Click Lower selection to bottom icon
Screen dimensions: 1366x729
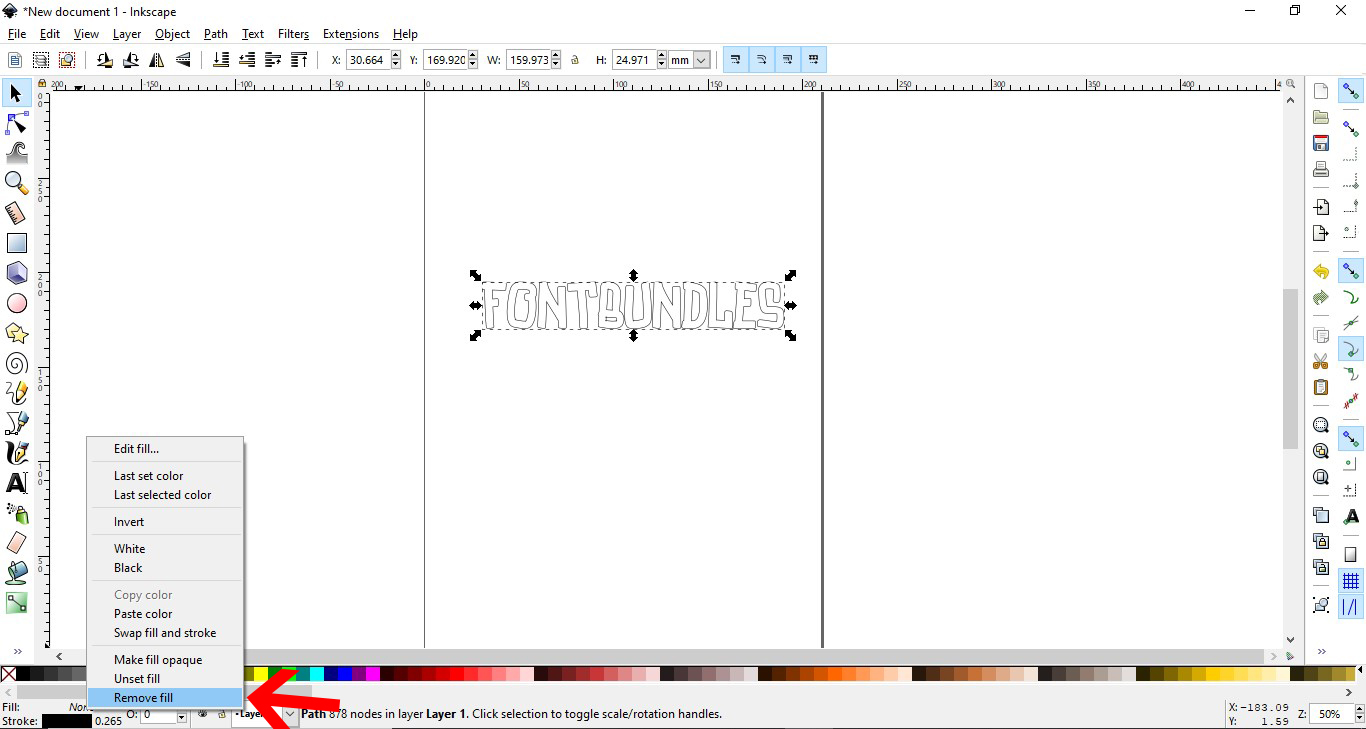pyautogui.click(x=221, y=60)
